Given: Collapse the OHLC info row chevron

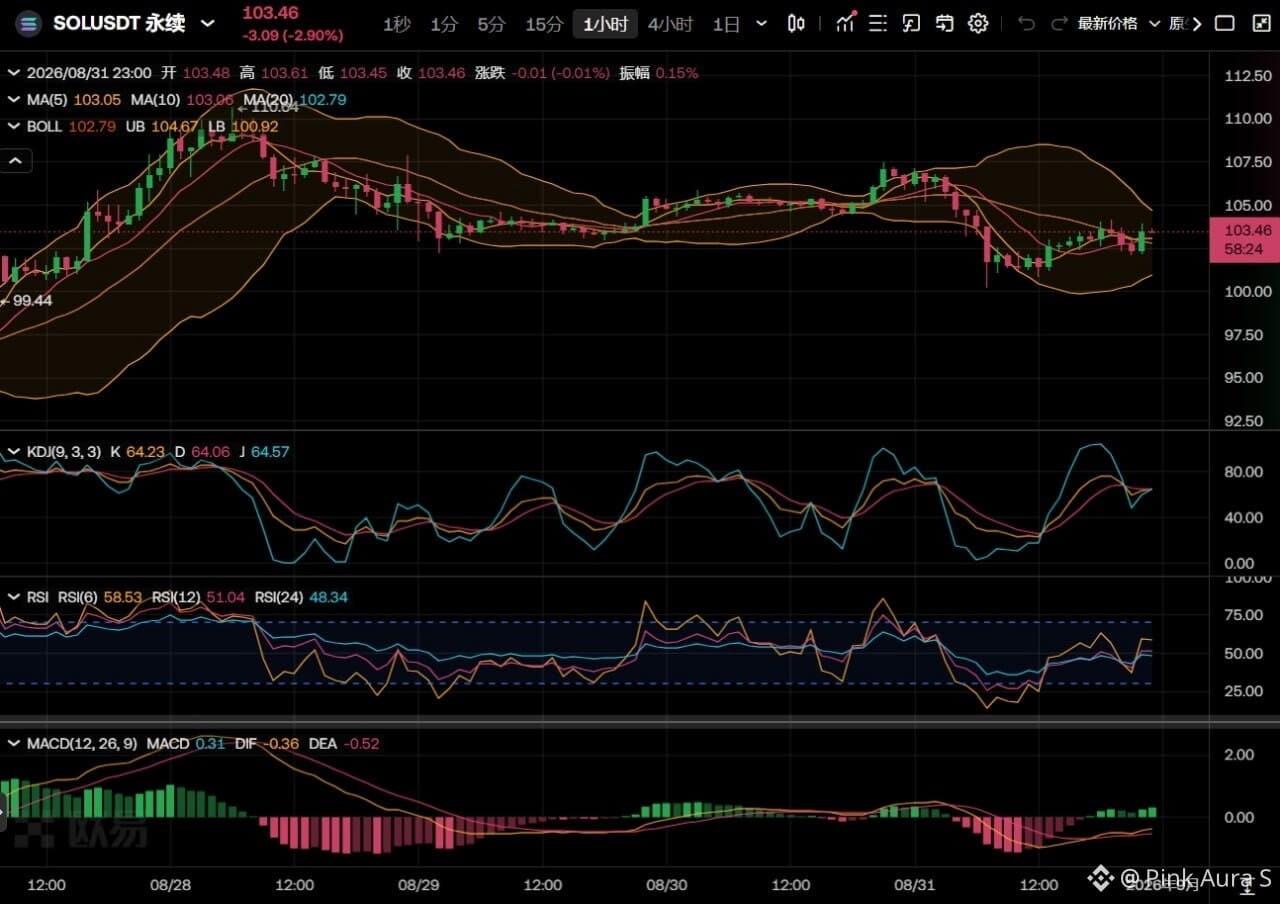Looking at the screenshot, I should [14, 73].
